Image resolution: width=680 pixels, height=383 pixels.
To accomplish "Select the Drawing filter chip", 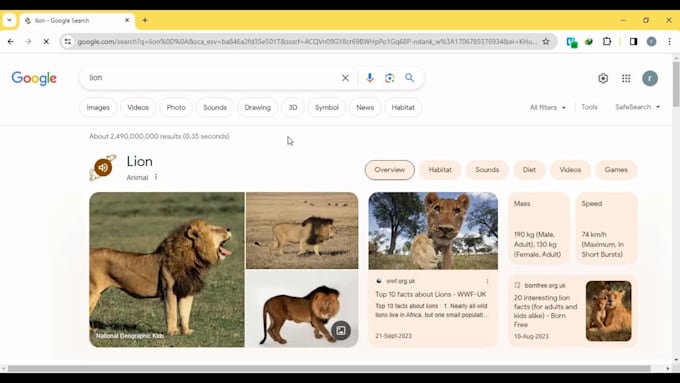I will click(x=257, y=108).
